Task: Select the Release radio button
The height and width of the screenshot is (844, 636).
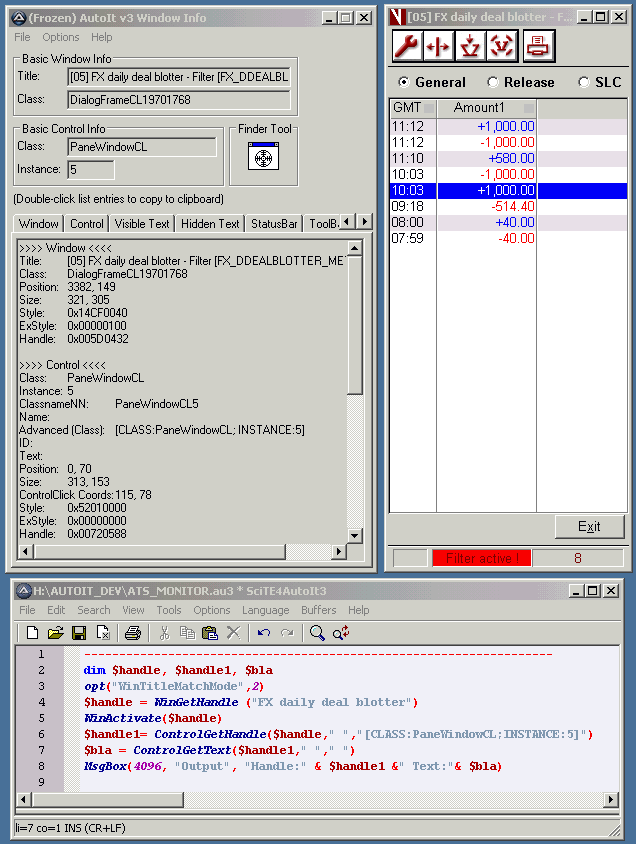Action: tap(492, 82)
